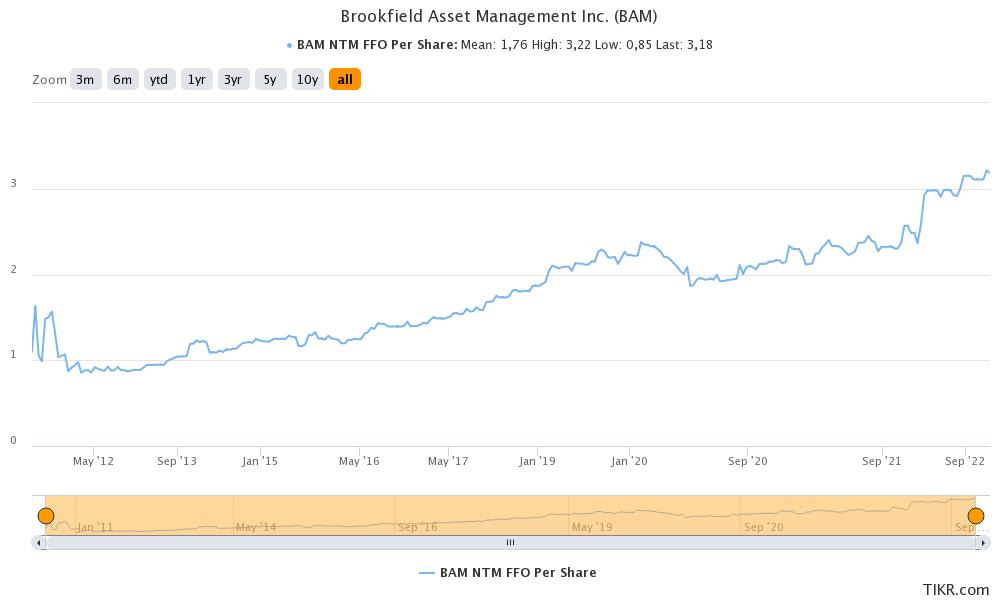1000x600 pixels.
Task: Click the 'Last: 3,18' summary value
Action: 686,45
